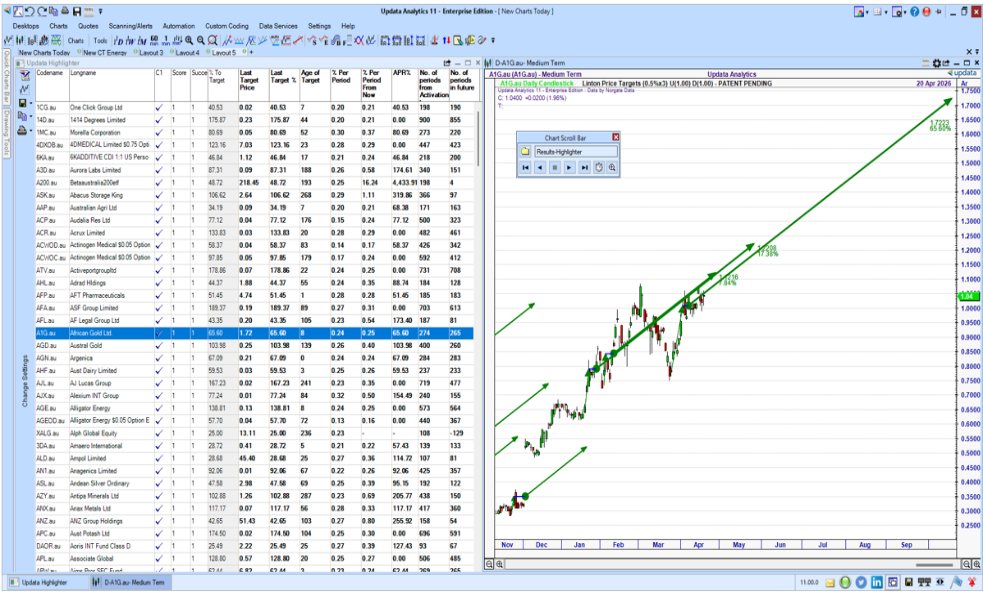Image resolution: width=983 pixels, height=593 pixels.
Task: Click the copy icon in title toolbar
Action: [x=53, y=11]
